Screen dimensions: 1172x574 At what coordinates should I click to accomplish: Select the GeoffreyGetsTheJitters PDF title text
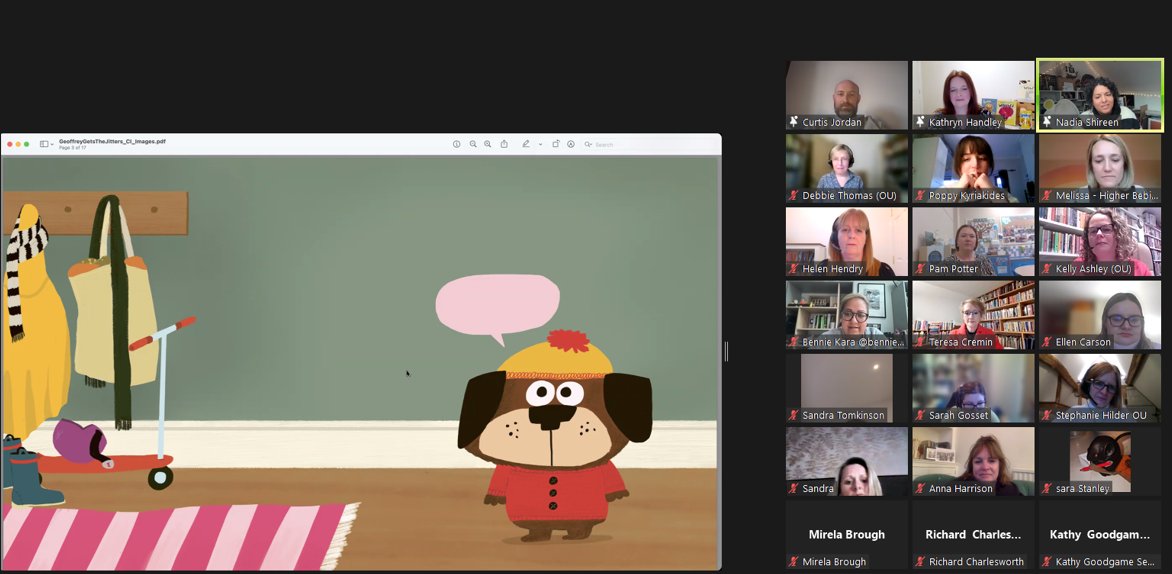coord(112,141)
